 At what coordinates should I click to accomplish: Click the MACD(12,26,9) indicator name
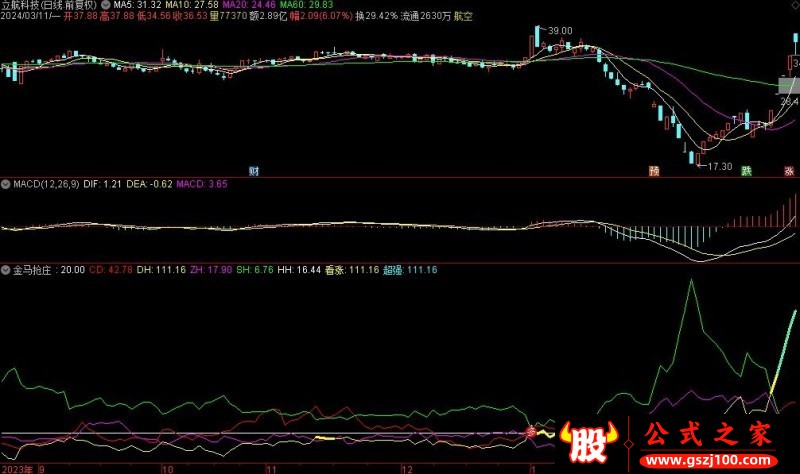tap(46, 184)
